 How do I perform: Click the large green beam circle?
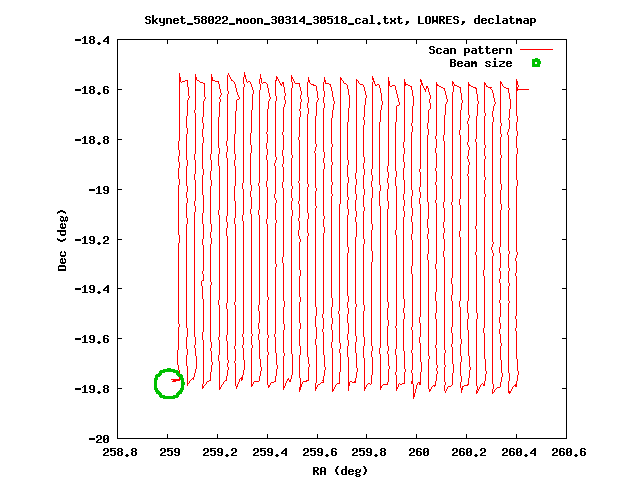(x=169, y=384)
